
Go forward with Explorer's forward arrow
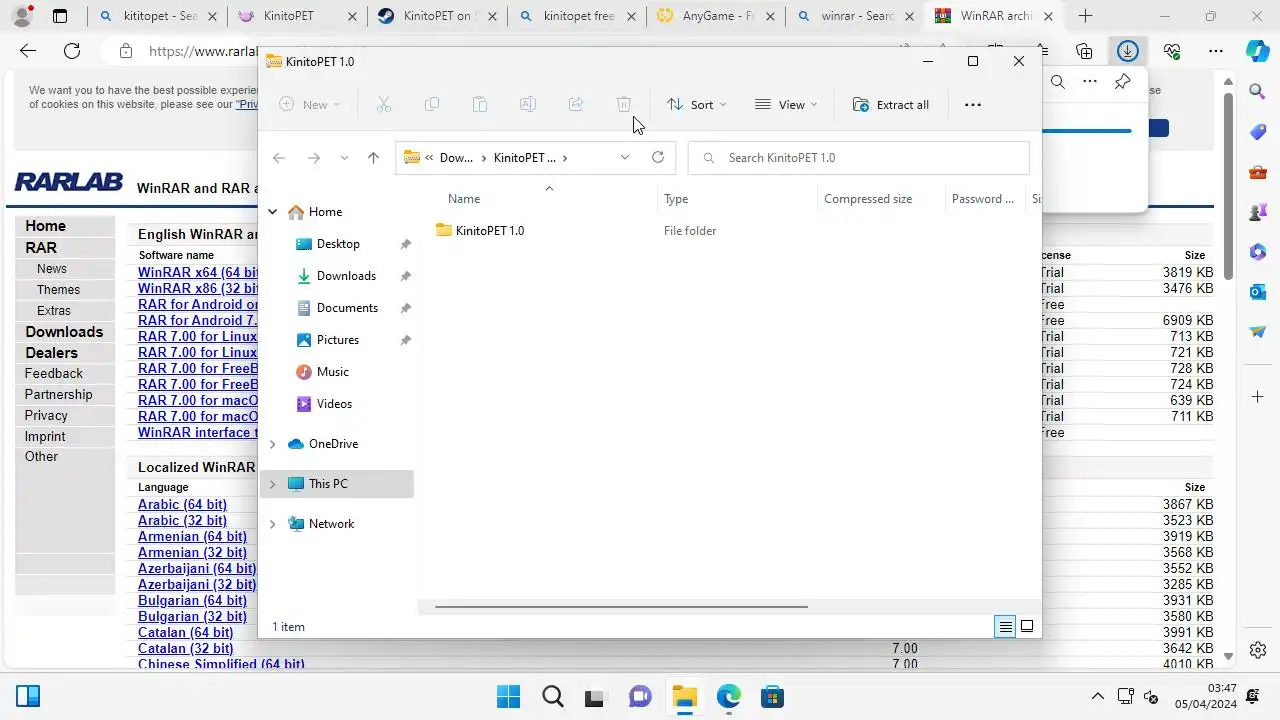313,158
